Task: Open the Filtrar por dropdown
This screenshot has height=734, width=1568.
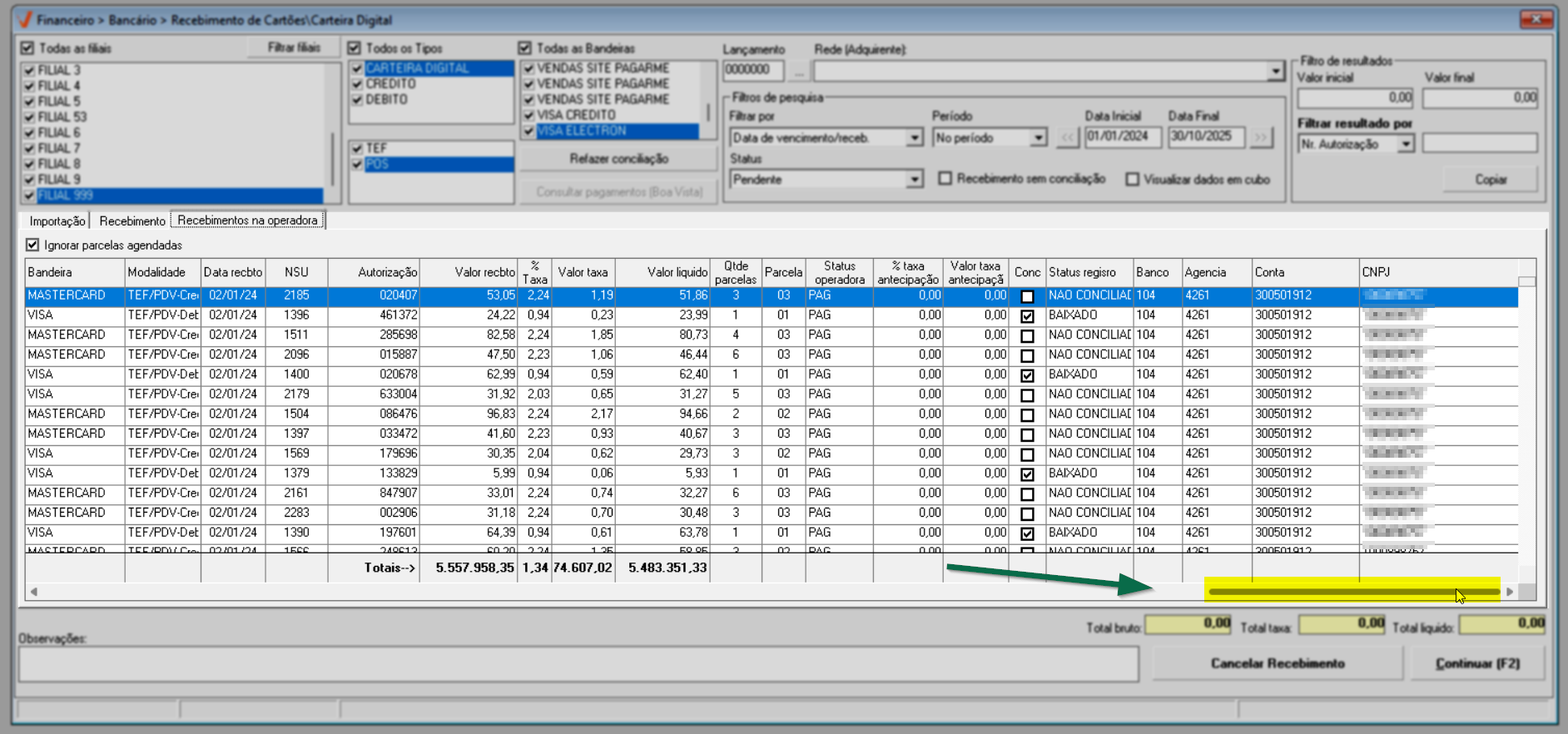Action: 915,138
